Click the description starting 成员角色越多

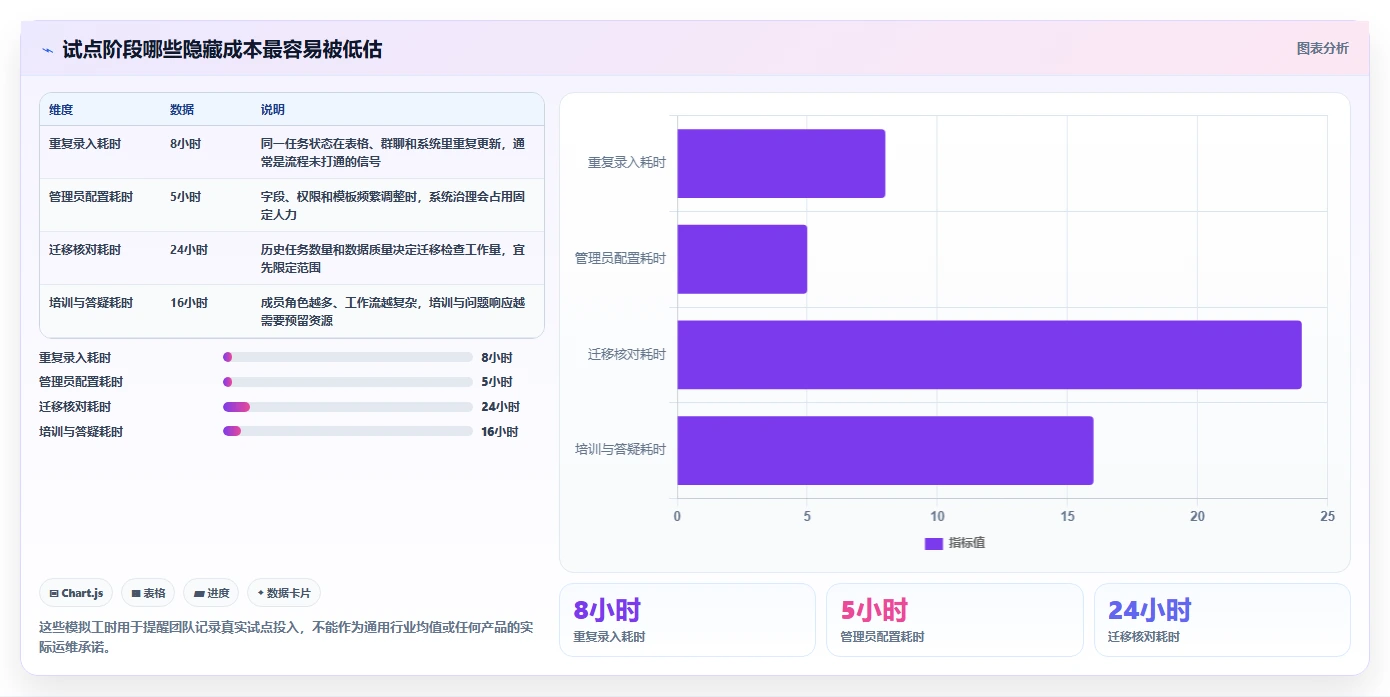(x=393, y=312)
